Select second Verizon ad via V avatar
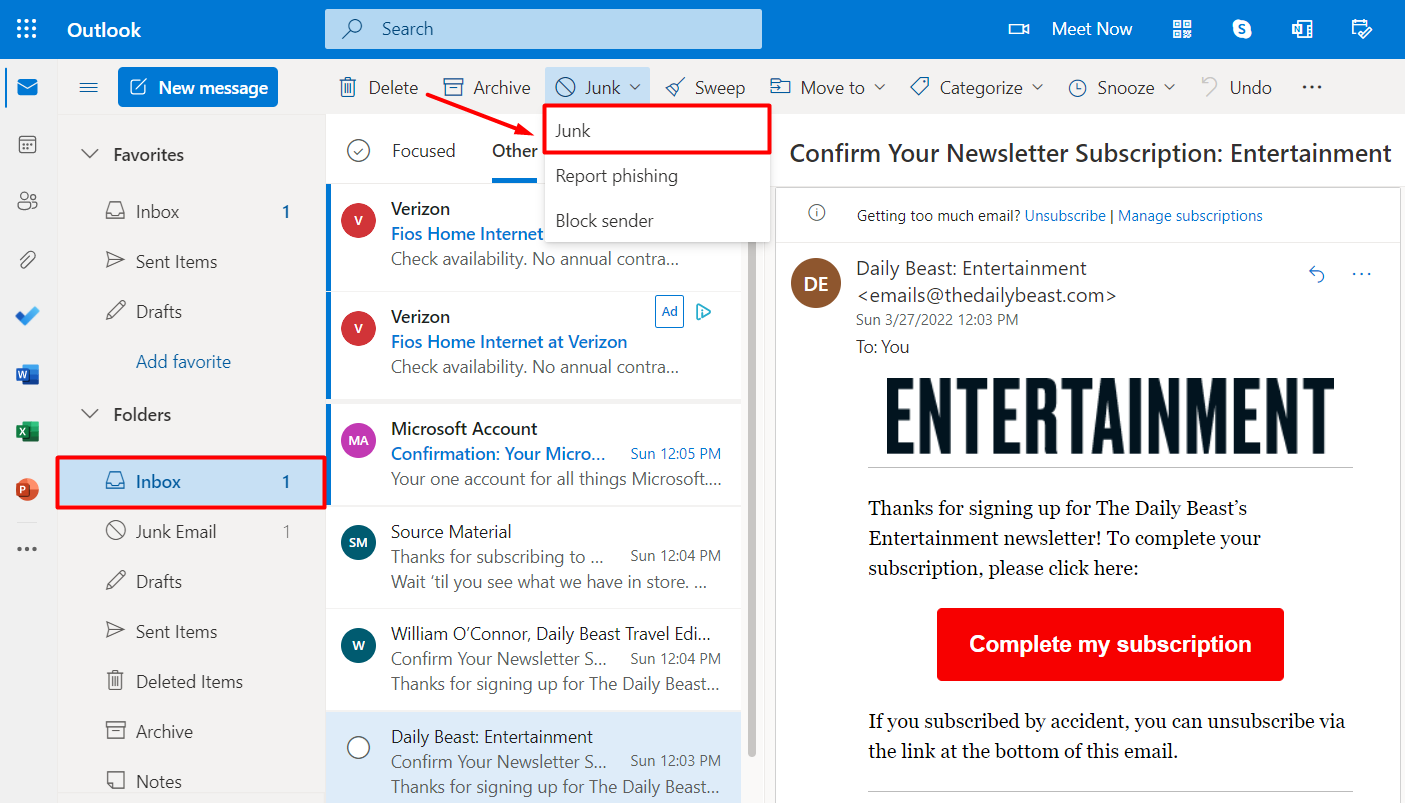Image resolution: width=1405 pixels, height=803 pixels. pyautogui.click(x=358, y=328)
